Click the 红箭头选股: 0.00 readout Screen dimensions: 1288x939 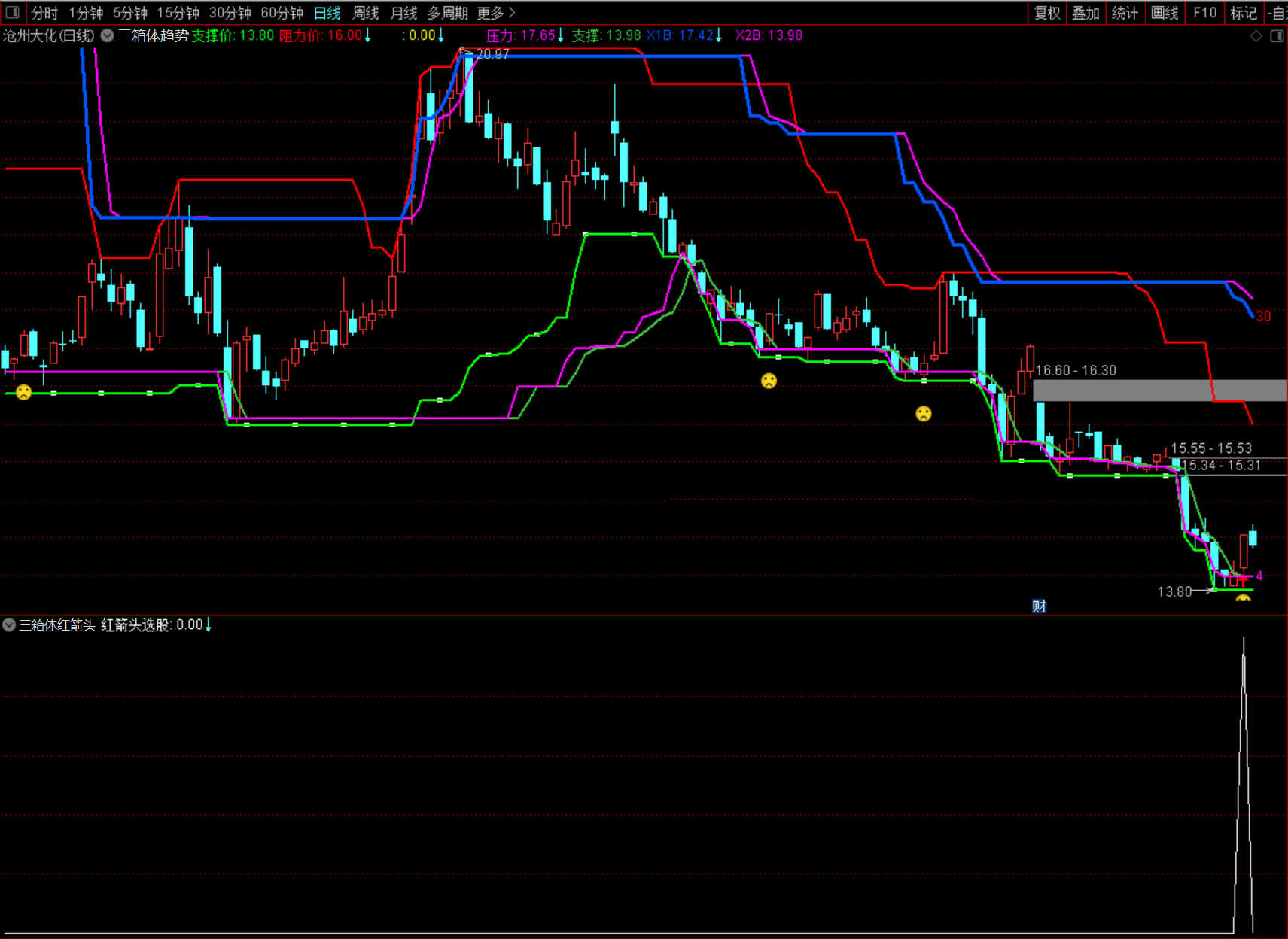[x=152, y=624]
